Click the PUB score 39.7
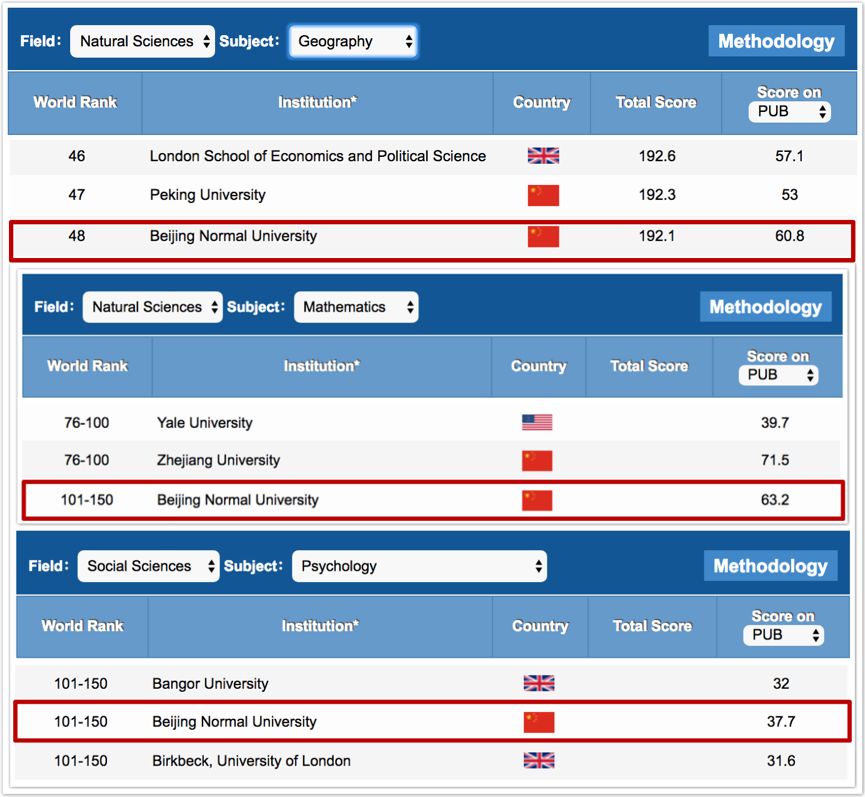The image size is (865, 797). click(775, 423)
